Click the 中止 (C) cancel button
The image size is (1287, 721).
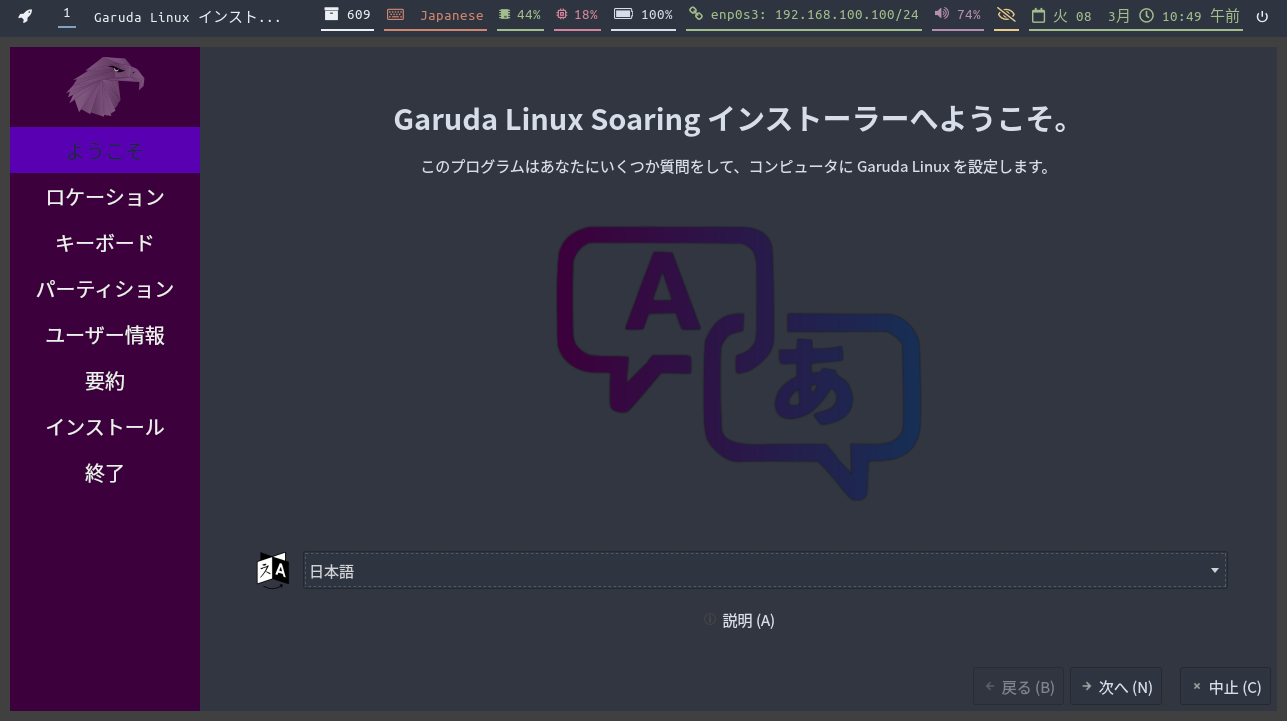tap(1225, 687)
